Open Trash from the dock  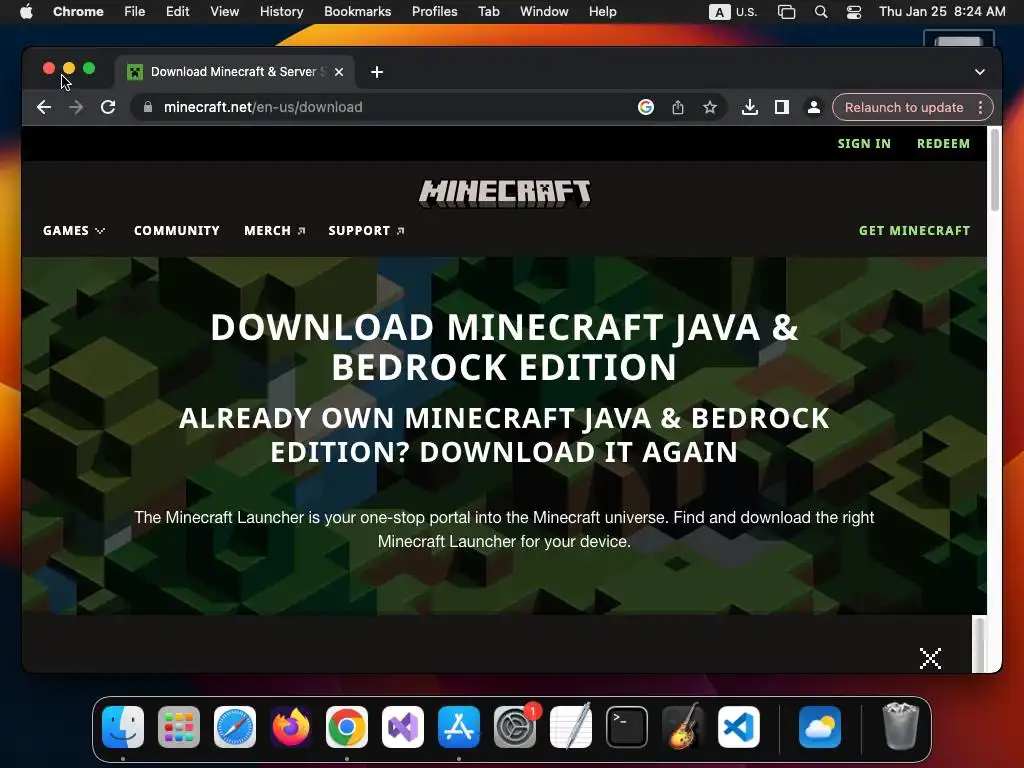(901, 727)
